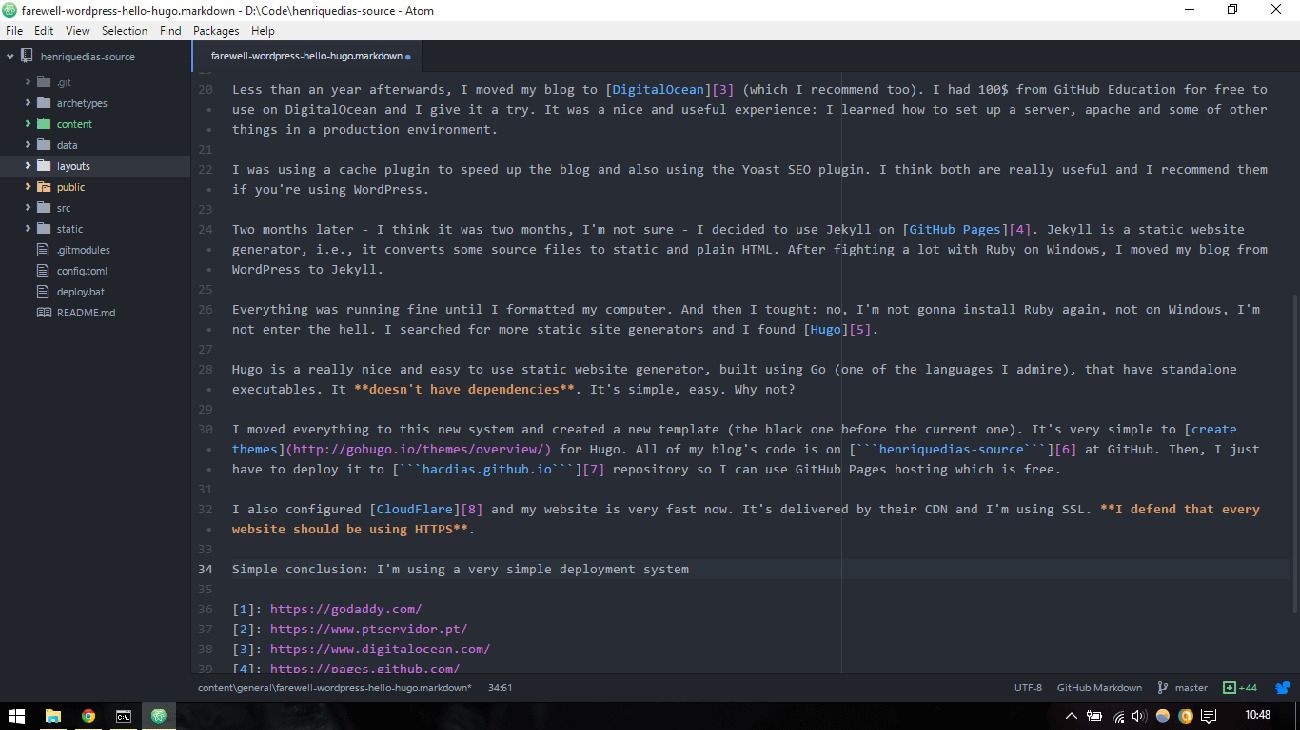Click the layouts folder icon

(43, 166)
